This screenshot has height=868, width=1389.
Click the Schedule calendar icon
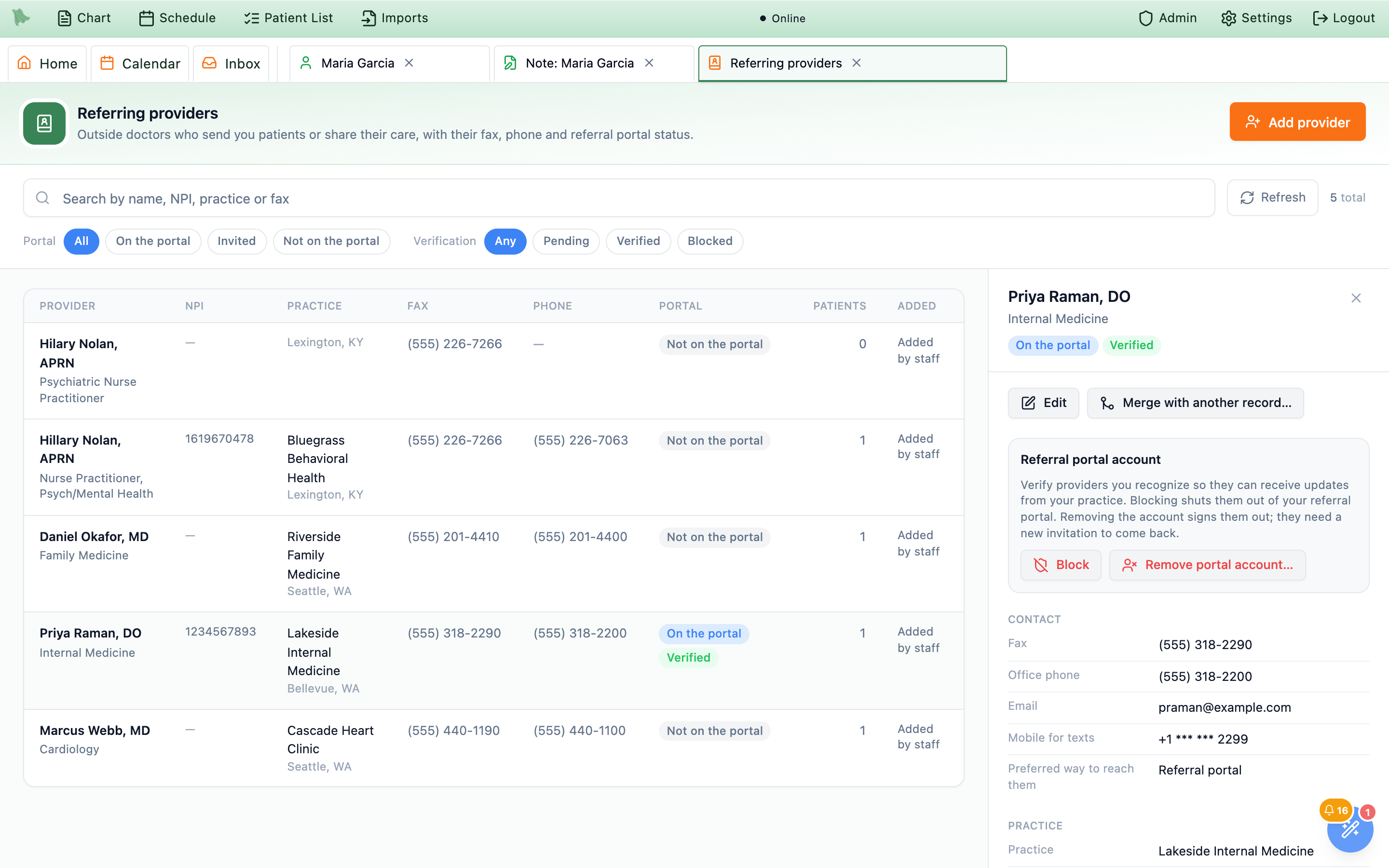coord(146,18)
